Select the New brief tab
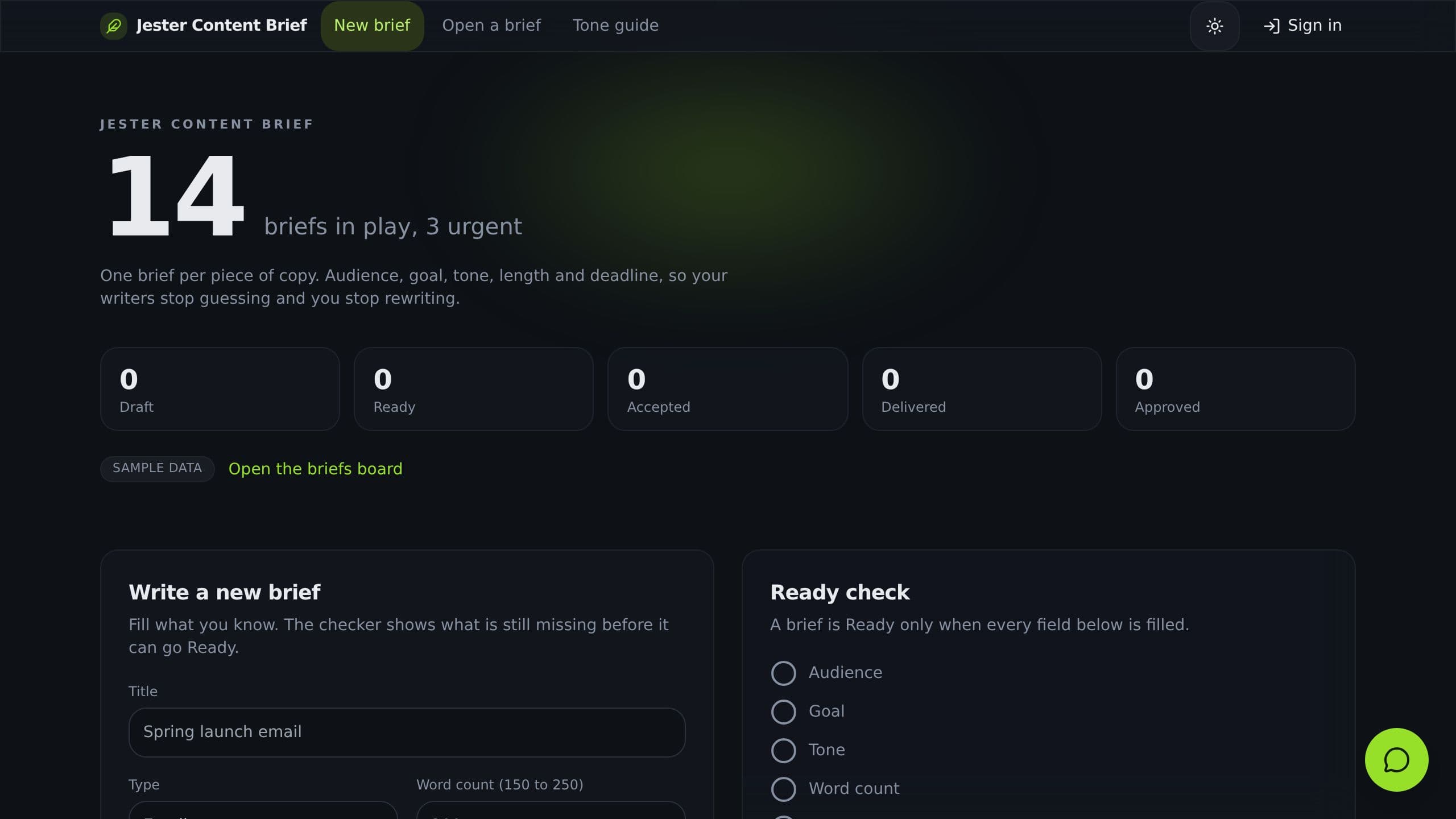The height and width of the screenshot is (819, 1456). point(372,26)
